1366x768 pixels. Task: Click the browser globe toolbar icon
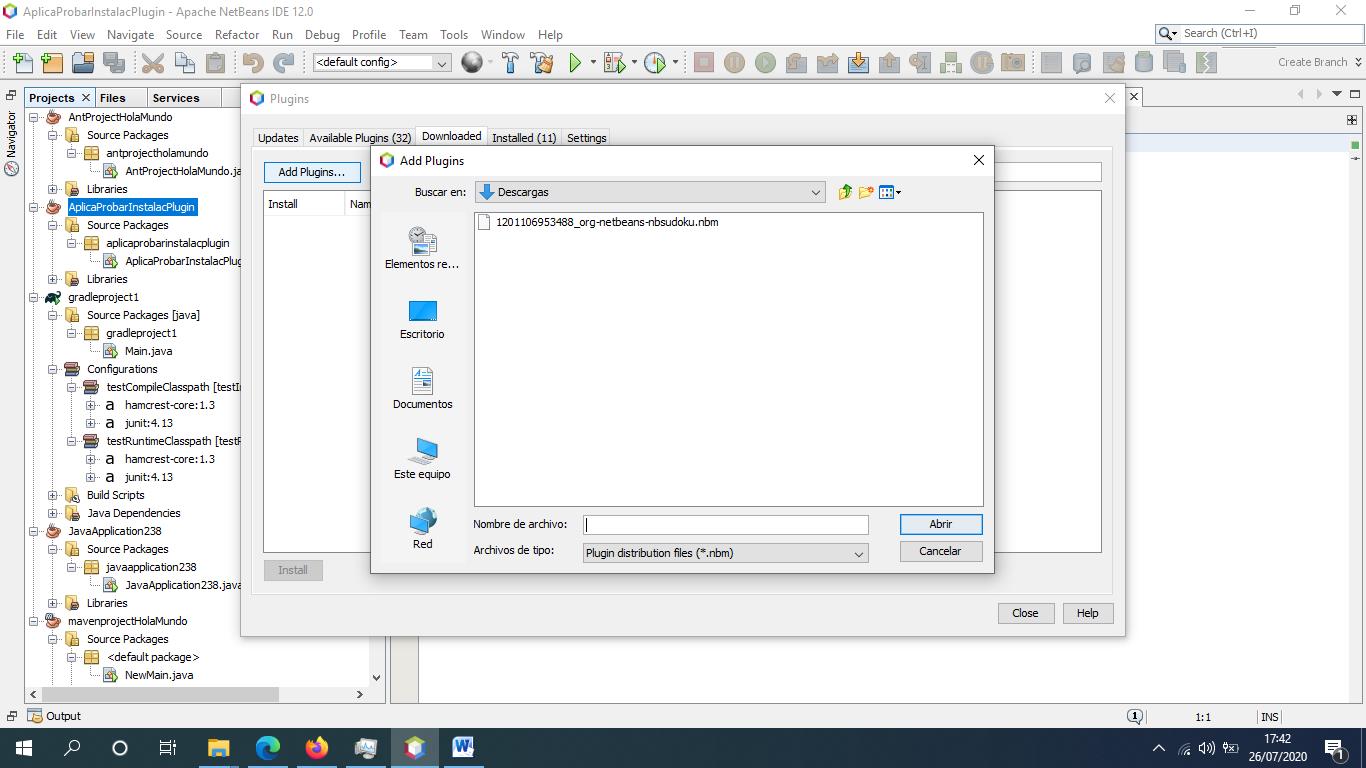pyautogui.click(x=472, y=63)
